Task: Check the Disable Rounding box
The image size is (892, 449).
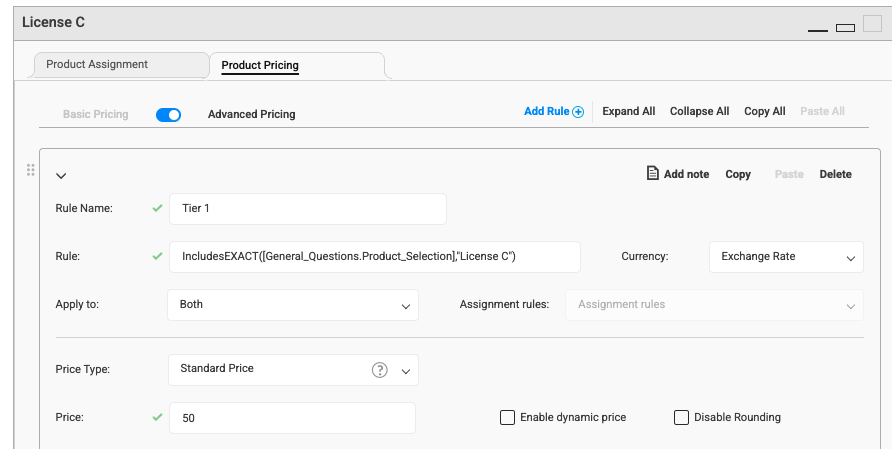Action: tap(681, 417)
